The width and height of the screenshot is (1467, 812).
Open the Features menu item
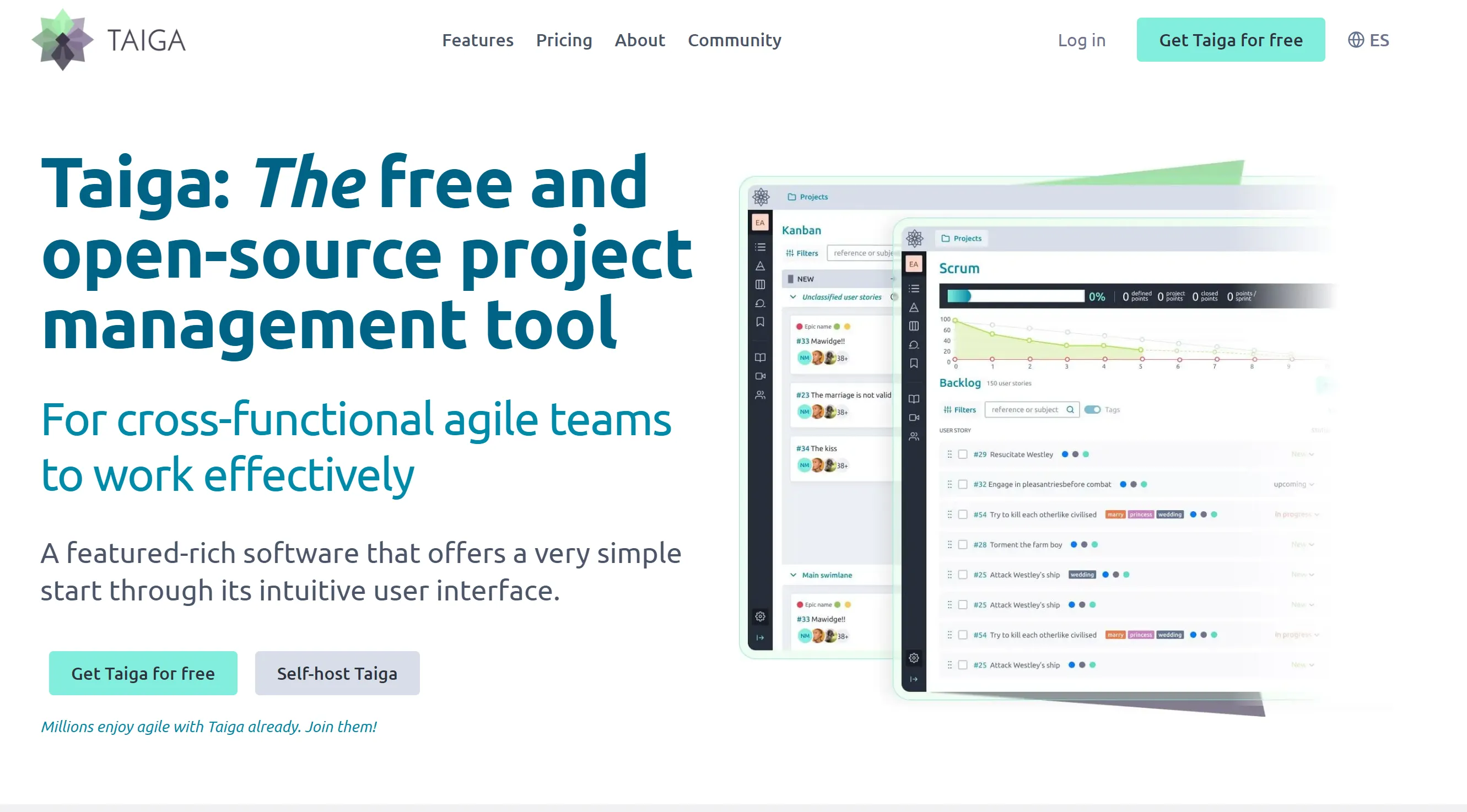click(477, 40)
